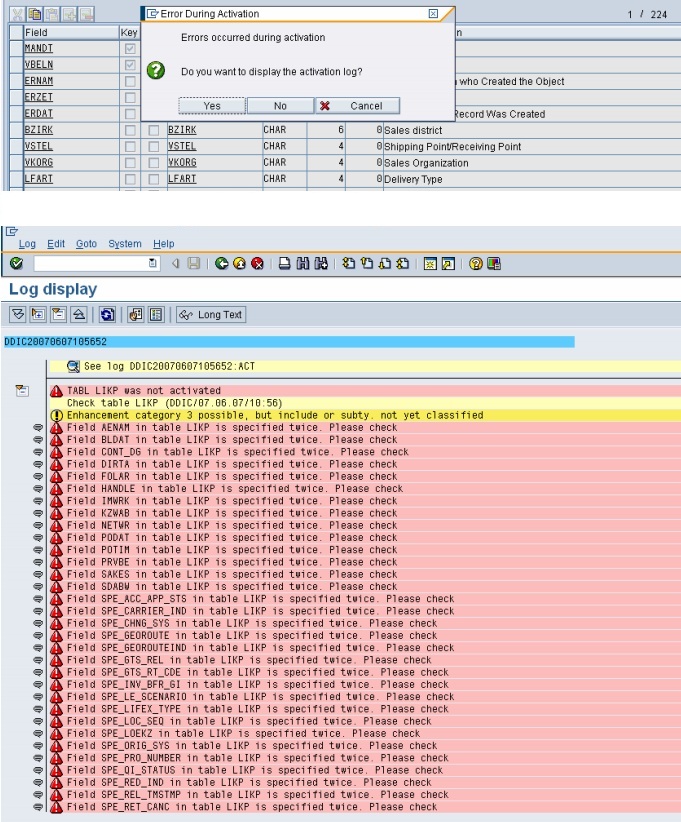Open long text icon for Field HANDLE error
Viewport: 681px width, 822px height.
[x=38, y=489]
